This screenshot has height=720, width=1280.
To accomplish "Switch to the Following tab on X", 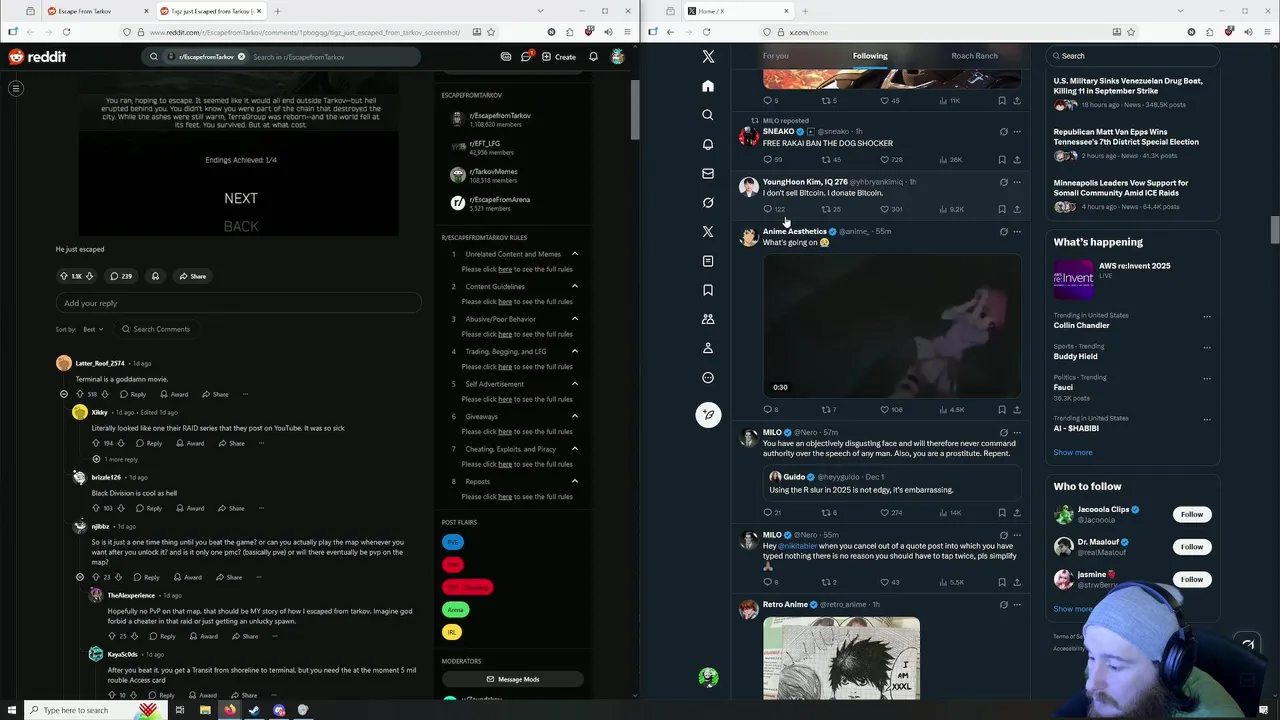I will pos(870,56).
